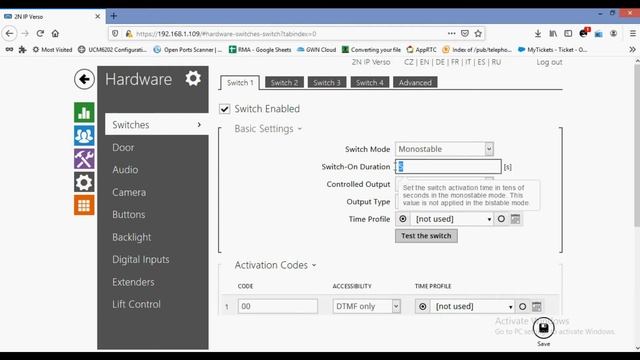Reload the browser page

click(40, 33)
